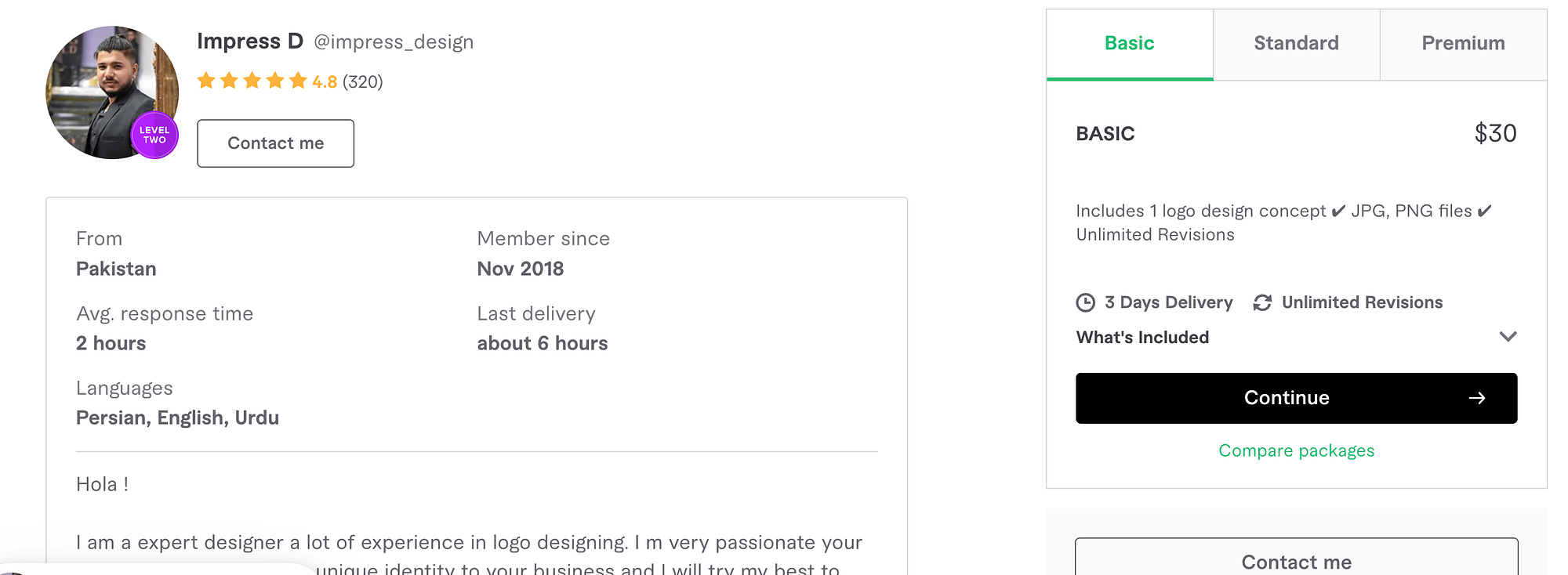The width and height of the screenshot is (1568, 575).
Task: Click the first gold rating star
Action: 206,81
